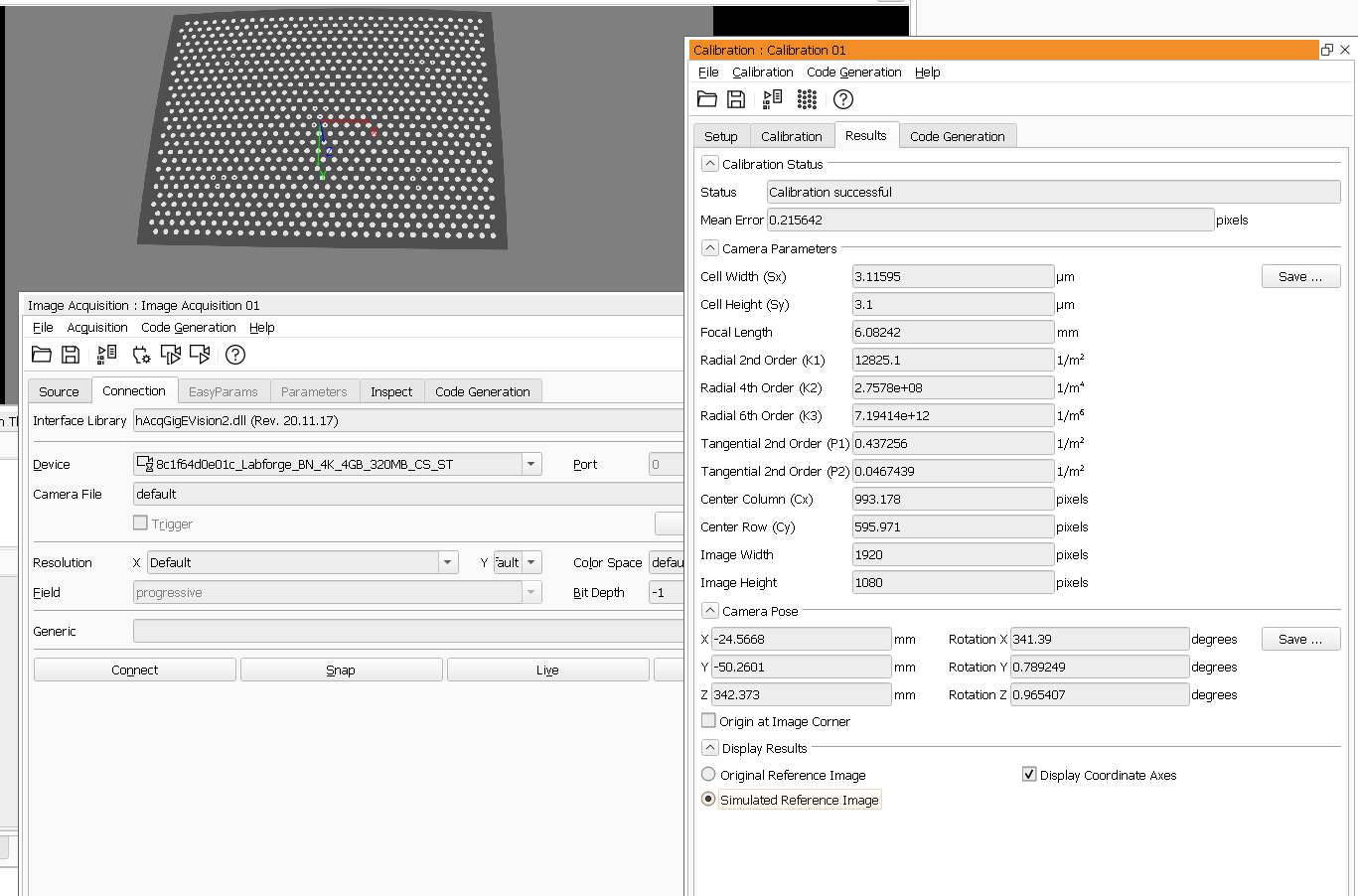Switch to the Setup tab
Viewport: 1358px width, 896px height.
(x=720, y=136)
